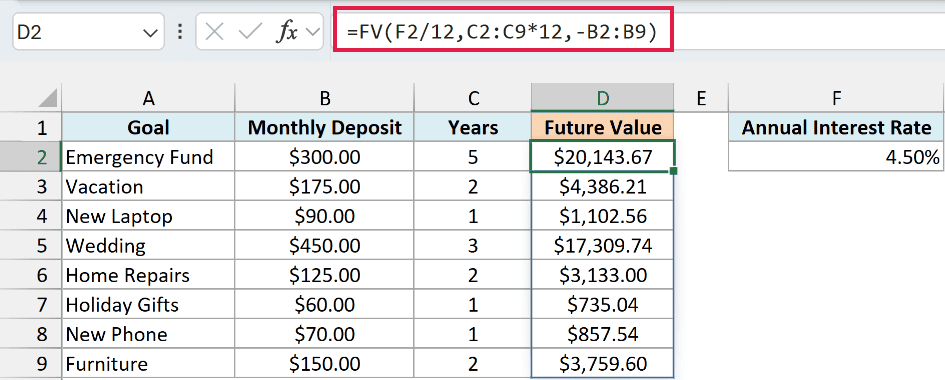The height and width of the screenshot is (380, 945).
Task: Select the $17,309.74 future value cell
Action: 602,246
